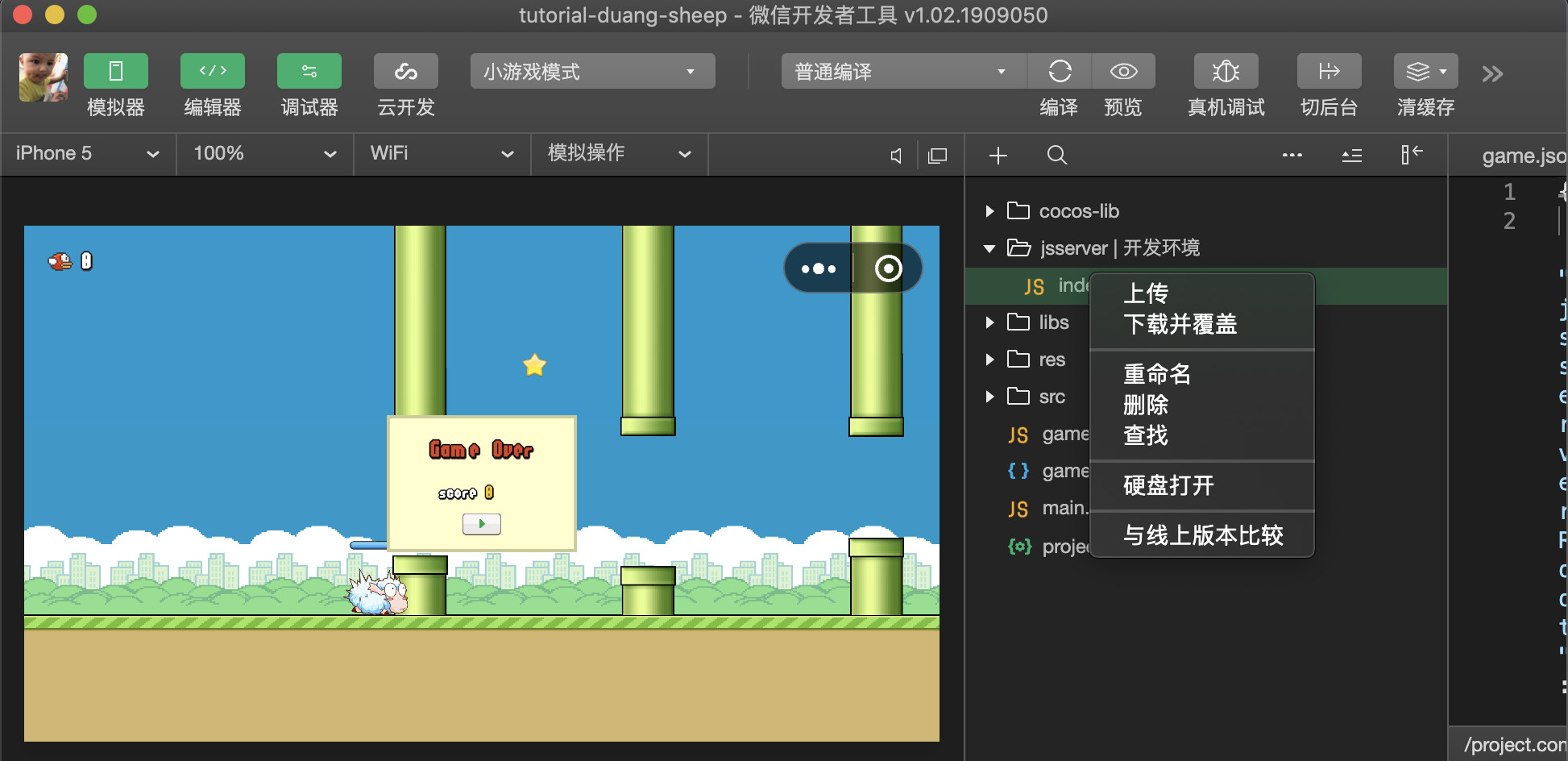Screen dimensions: 1568x761
Task: Collapse the file tree panel icon
Action: tap(1412, 154)
